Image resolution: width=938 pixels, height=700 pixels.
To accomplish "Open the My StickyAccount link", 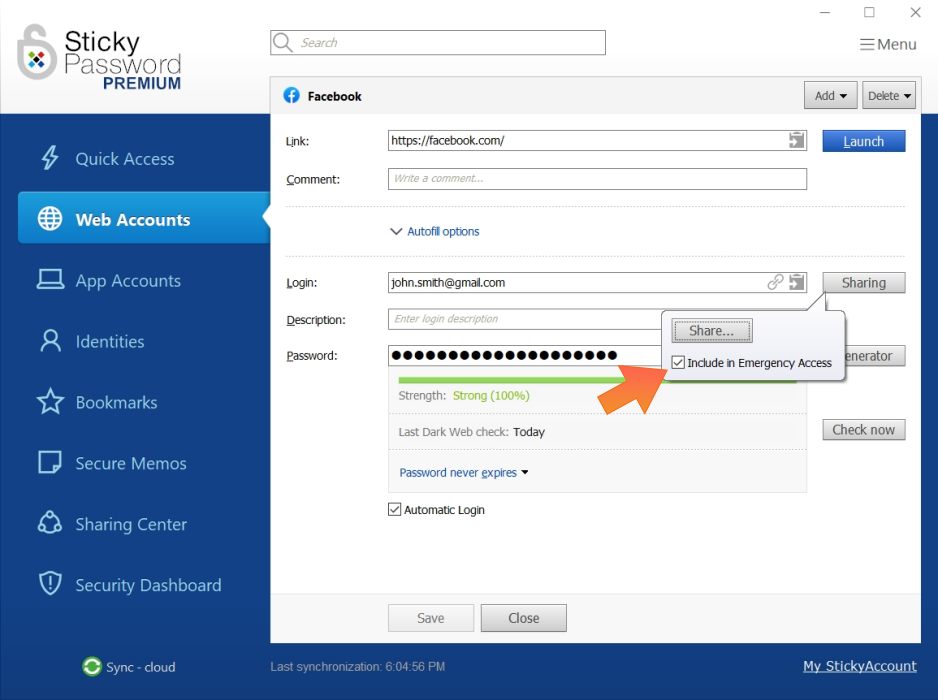I will click(x=860, y=666).
